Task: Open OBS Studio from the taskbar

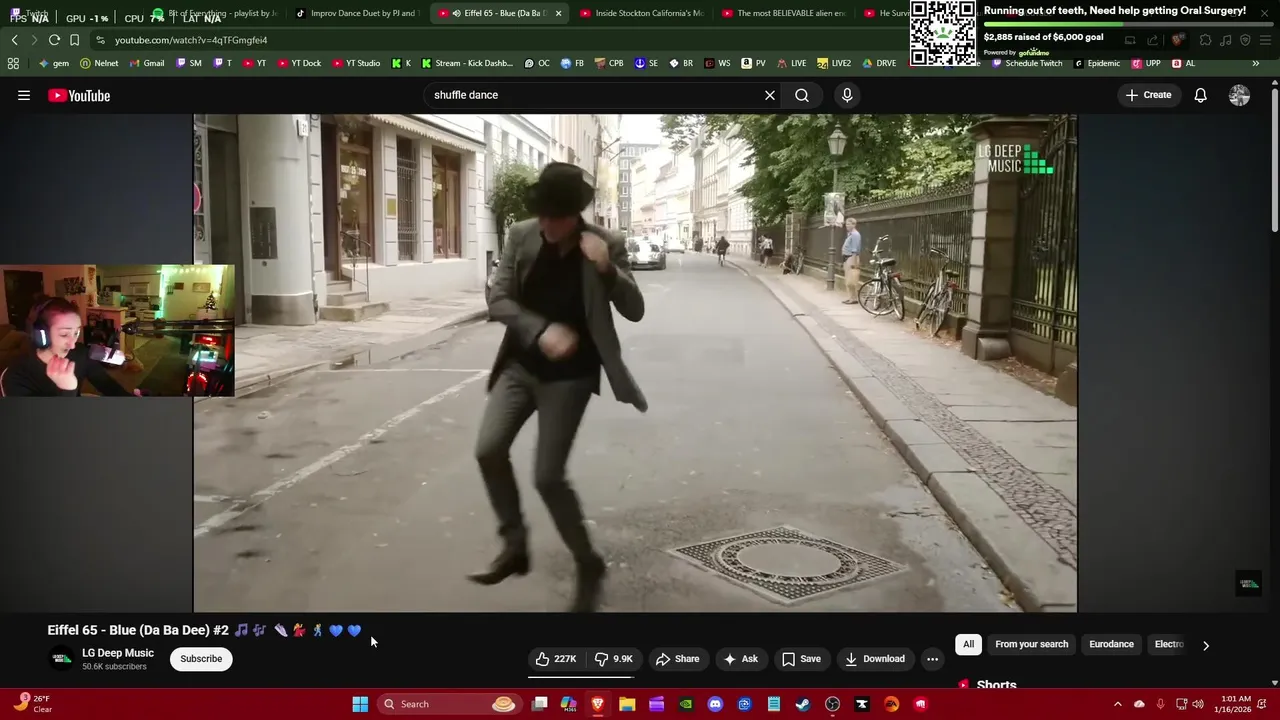Action: pos(832,704)
